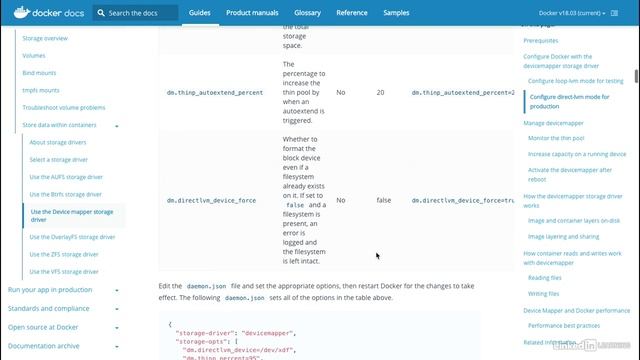Open Use the VFS storage driver
Image resolution: width=640 pixels, height=360 pixels.
pos(64,272)
